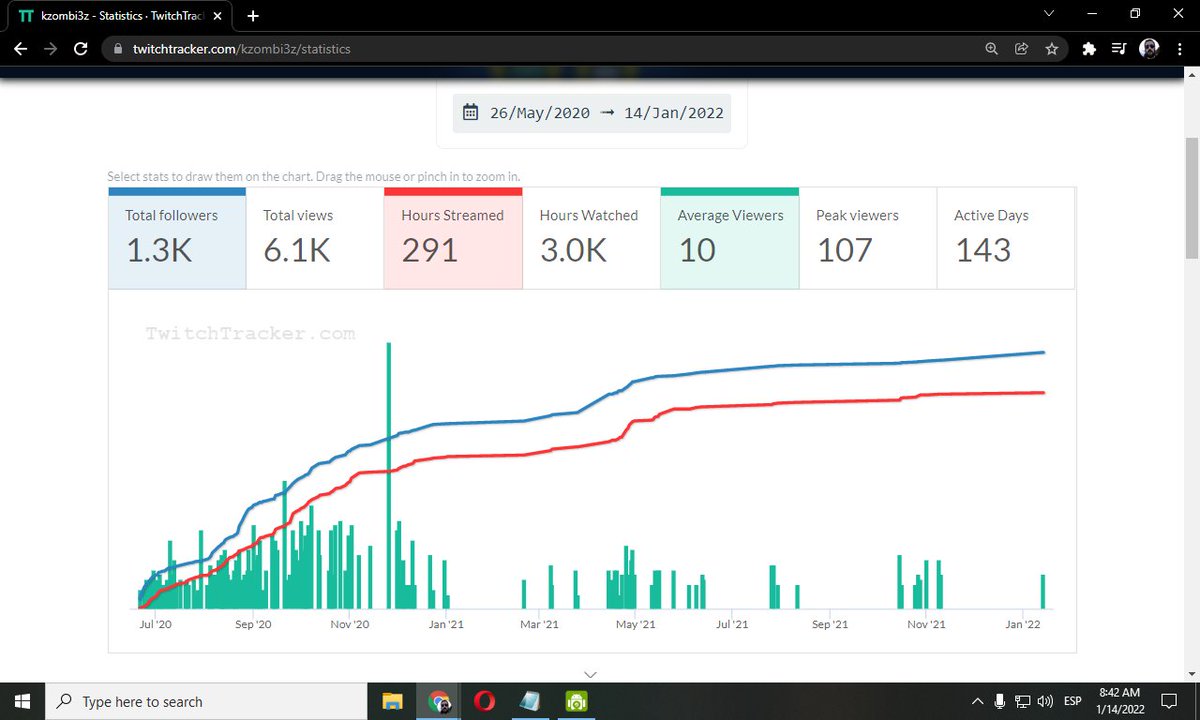Viewport: 1200px width, 720px height.
Task: Reload the current page
Action: (80, 48)
